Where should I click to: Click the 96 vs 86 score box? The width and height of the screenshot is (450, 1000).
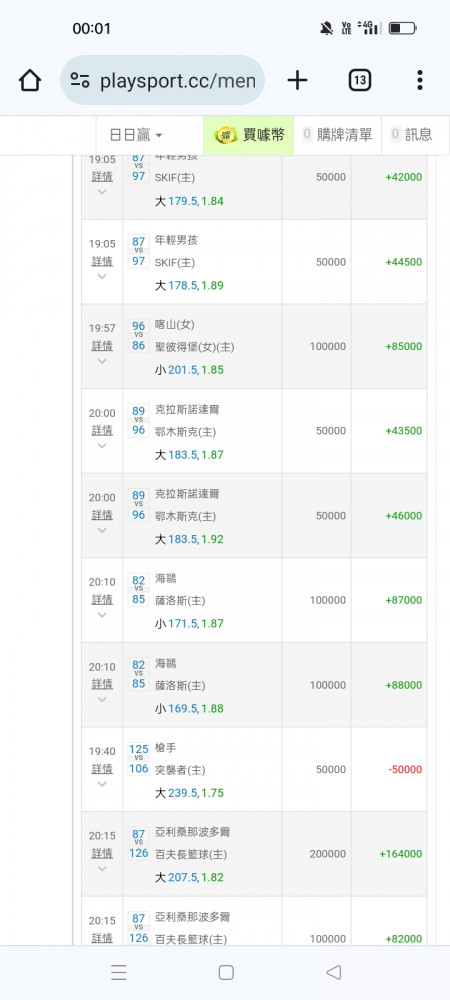tap(138, 336)
